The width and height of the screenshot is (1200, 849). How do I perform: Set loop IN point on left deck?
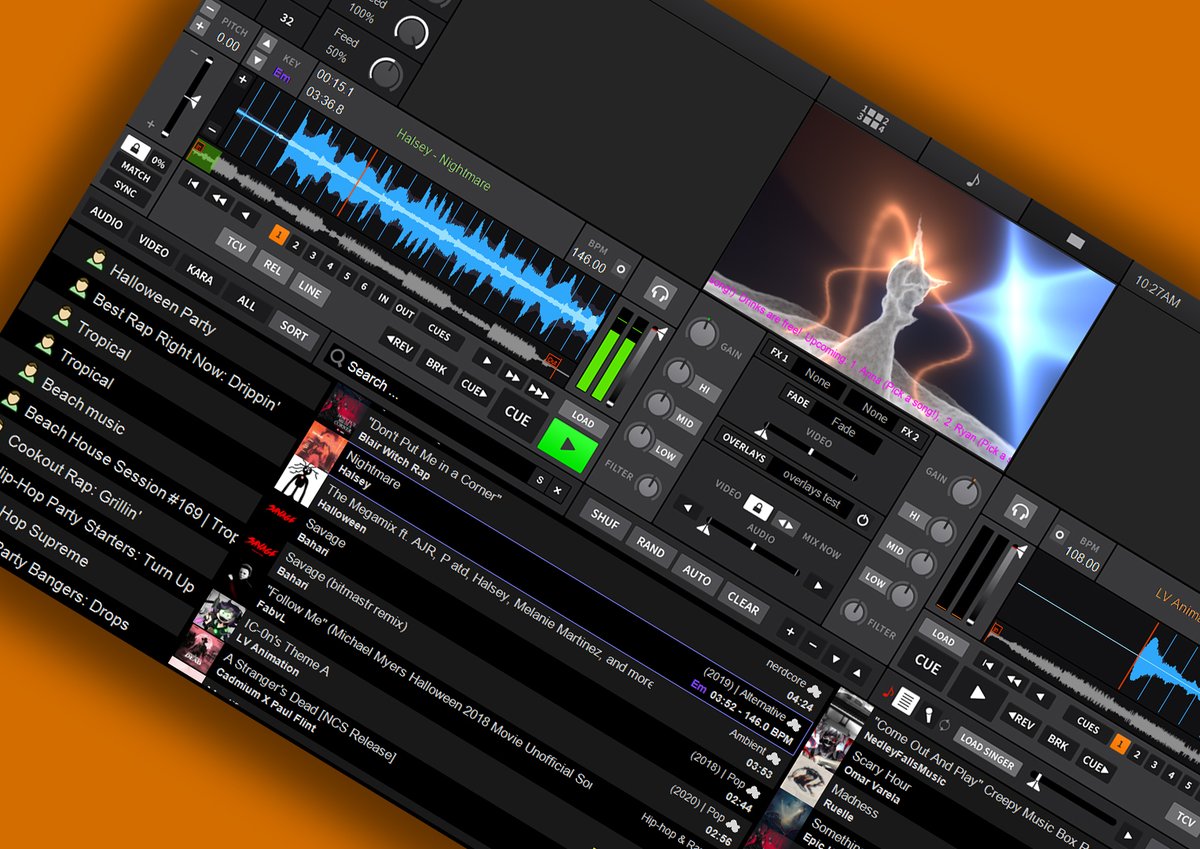coord(383,300)
